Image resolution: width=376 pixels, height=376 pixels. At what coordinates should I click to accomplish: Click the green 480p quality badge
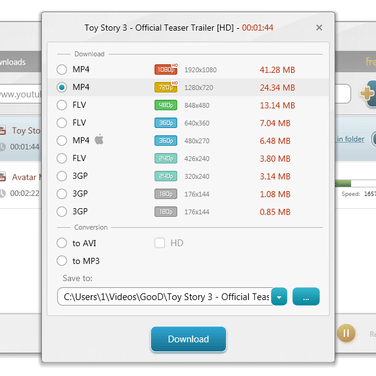click(166, 105)
